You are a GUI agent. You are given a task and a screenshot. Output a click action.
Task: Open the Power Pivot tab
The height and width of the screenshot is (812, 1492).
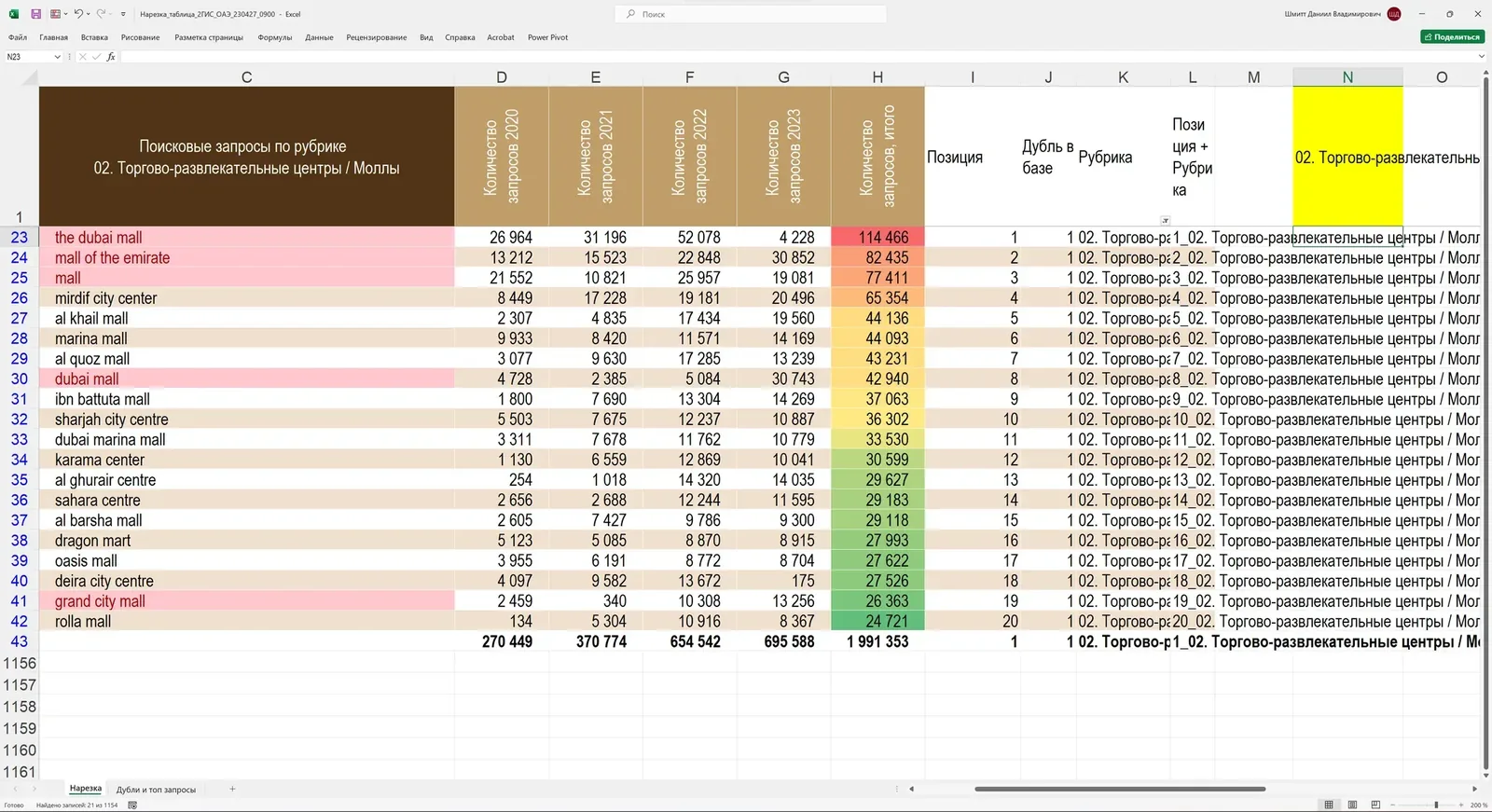click(x=548, y=37)
